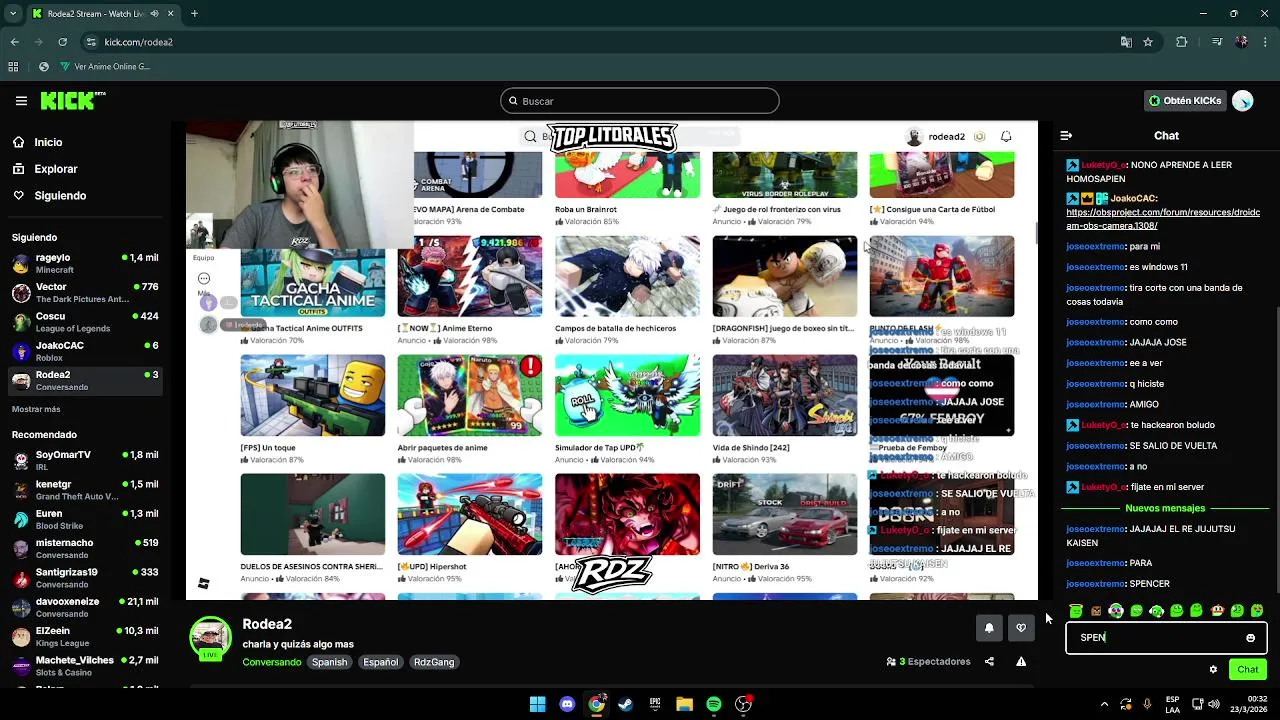Viewport: 1280px width, 720px height.
Task: Click the Conversando category link
Action: point(271,662)
